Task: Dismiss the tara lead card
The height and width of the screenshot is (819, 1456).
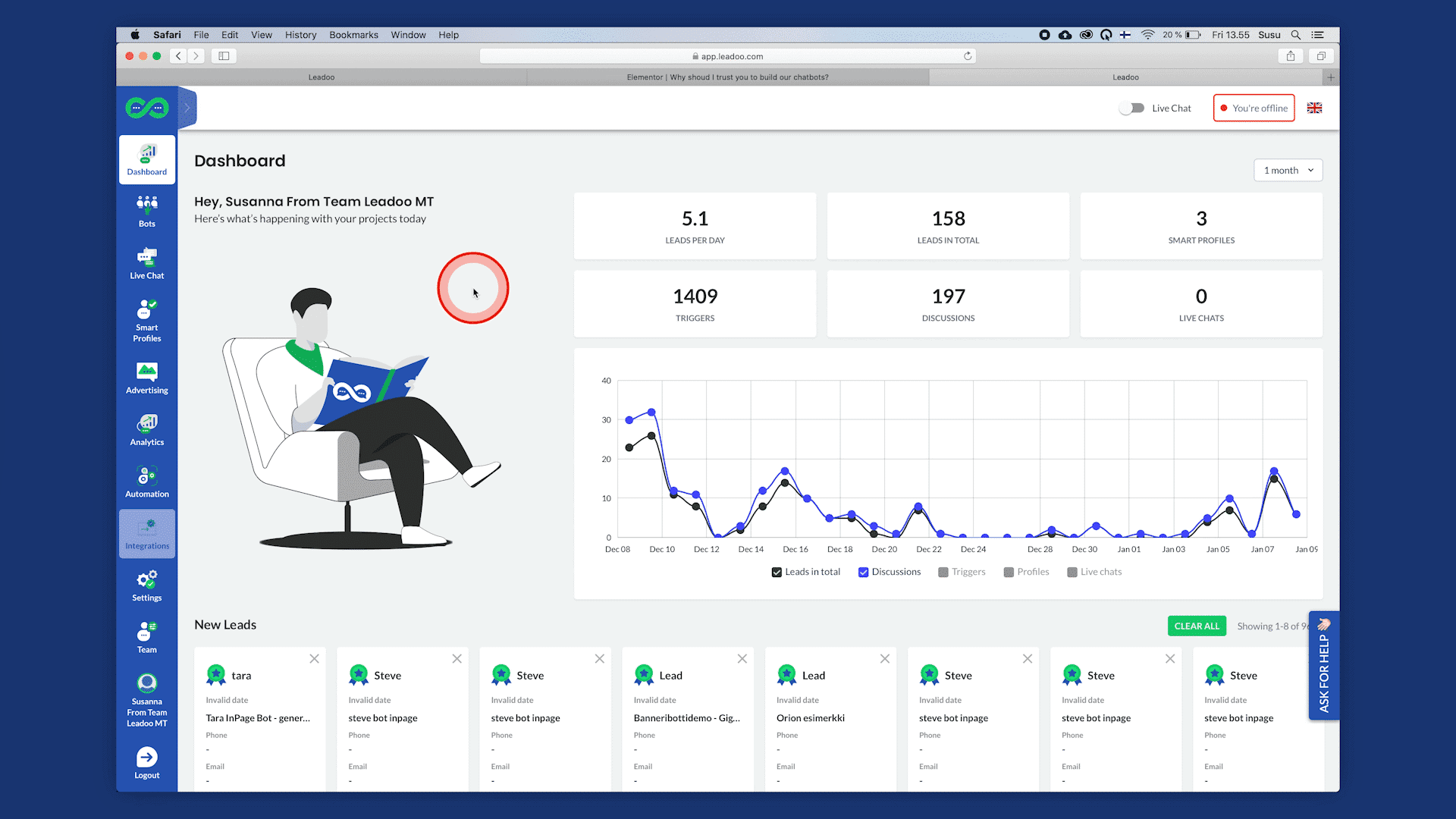Action: tap(314, 658)
